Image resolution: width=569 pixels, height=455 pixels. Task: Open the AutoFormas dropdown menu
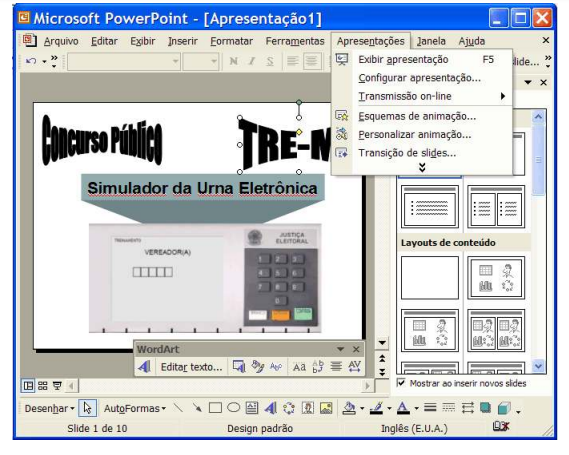pyautogui.click(x=135, y=409)
